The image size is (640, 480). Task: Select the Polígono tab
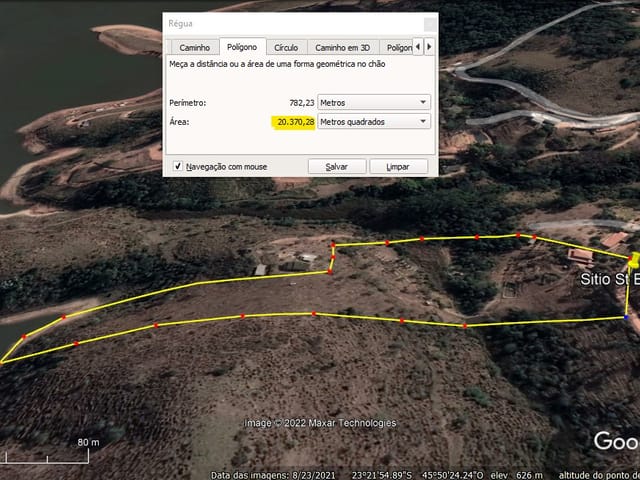pos(243,47)
